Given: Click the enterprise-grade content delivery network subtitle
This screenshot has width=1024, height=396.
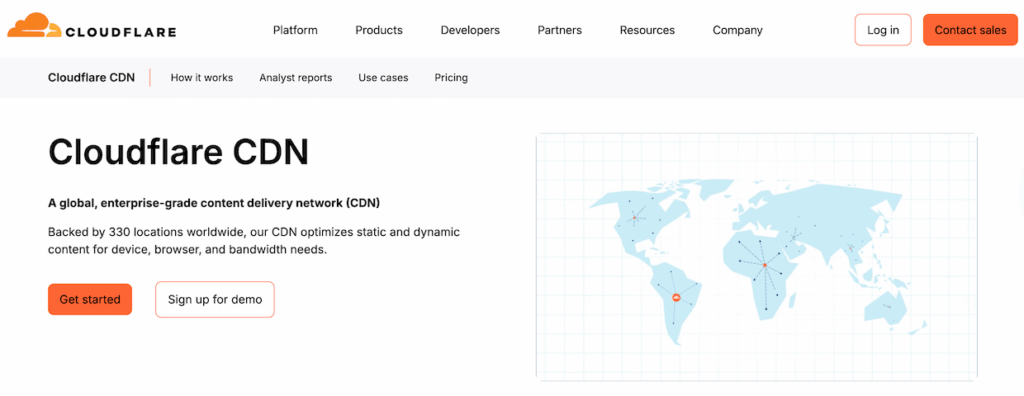Looking at the screenshot, I should tap(214, 203).
